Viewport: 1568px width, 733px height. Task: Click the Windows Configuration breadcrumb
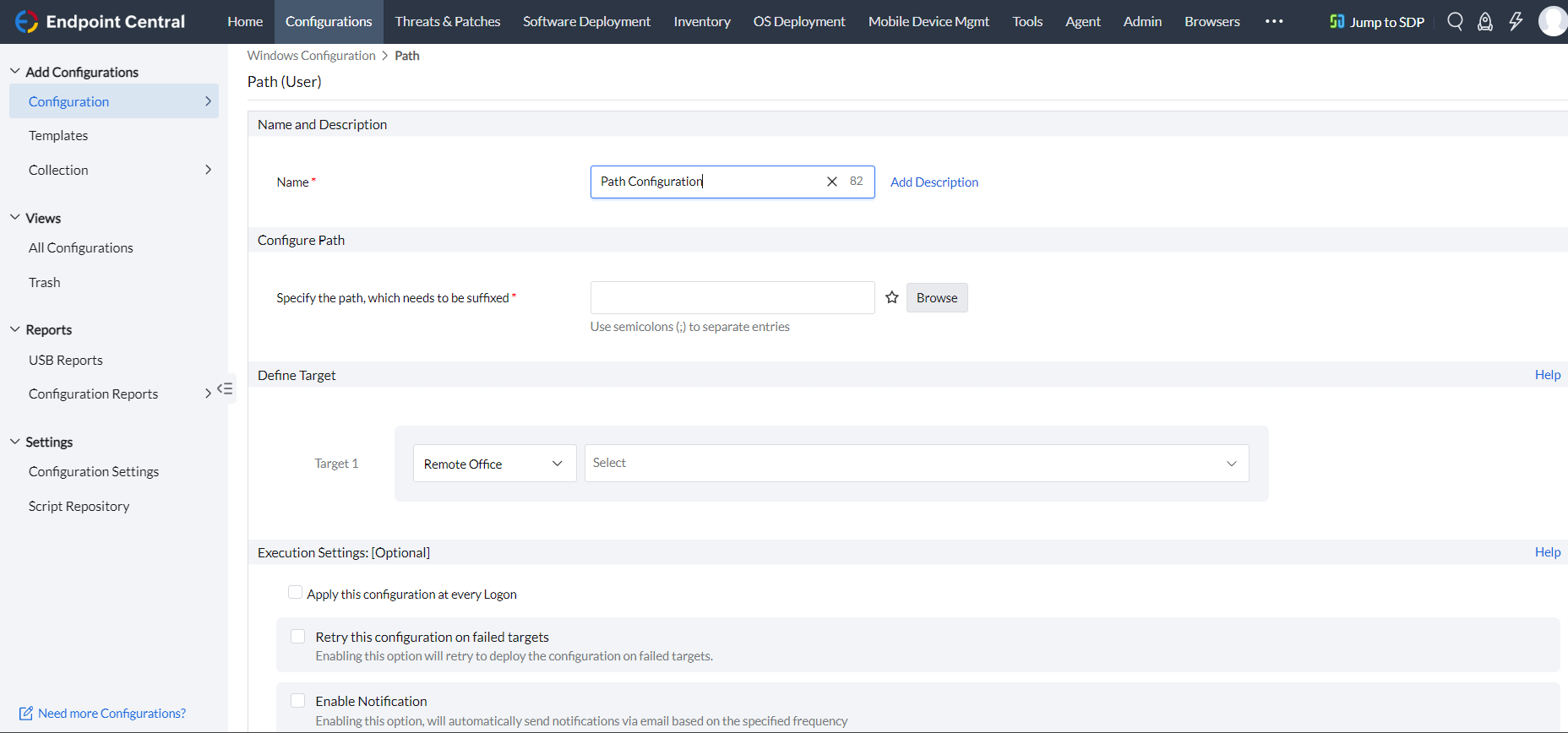[x=311, y=56]
